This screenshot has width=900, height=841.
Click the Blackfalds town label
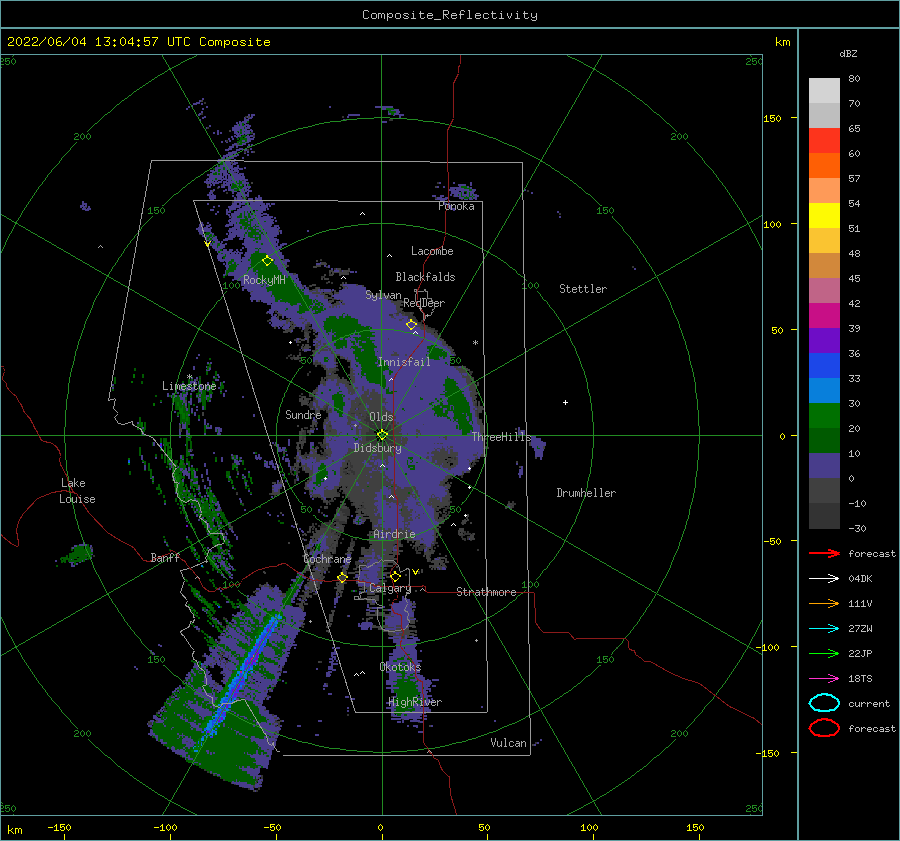pos(425,277)
